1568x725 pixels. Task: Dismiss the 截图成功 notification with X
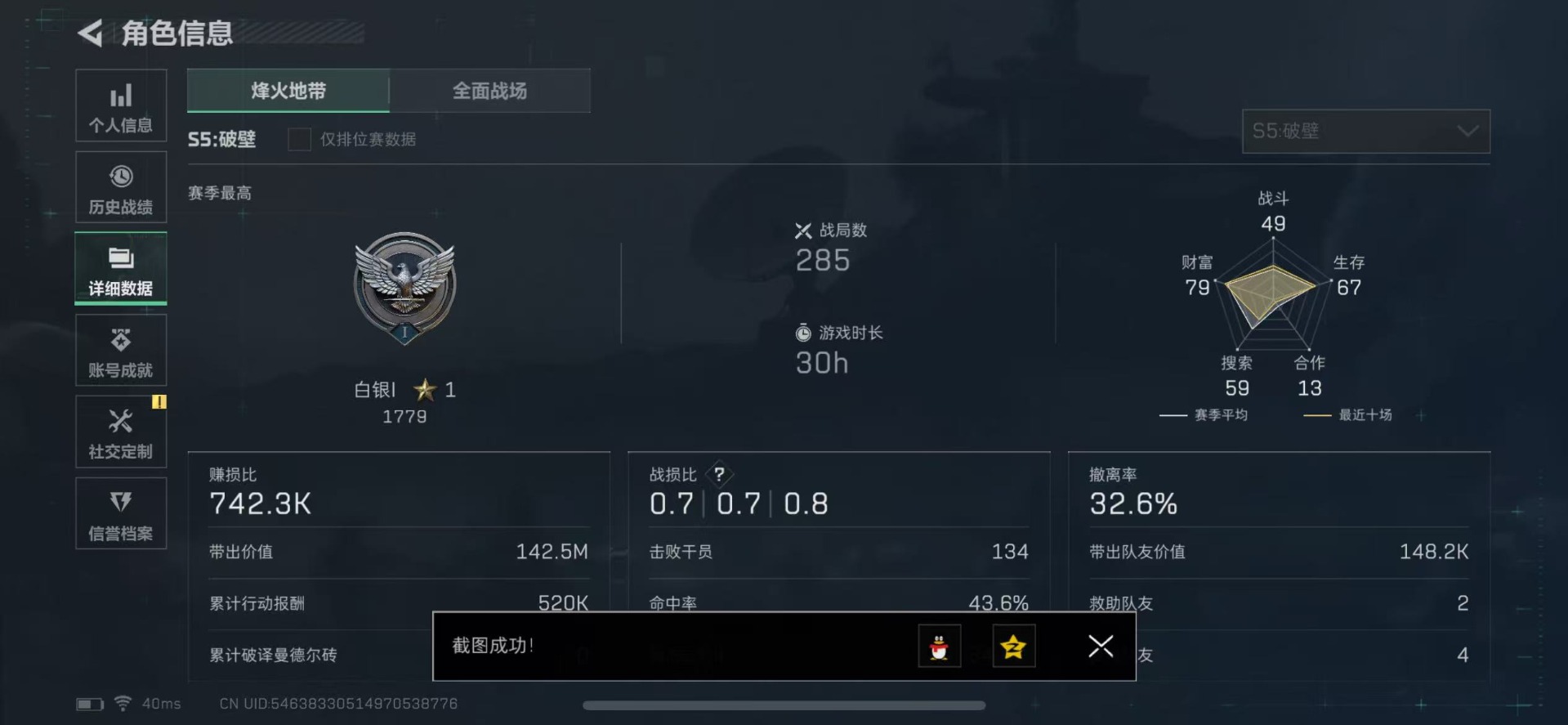click(1101, 647)
